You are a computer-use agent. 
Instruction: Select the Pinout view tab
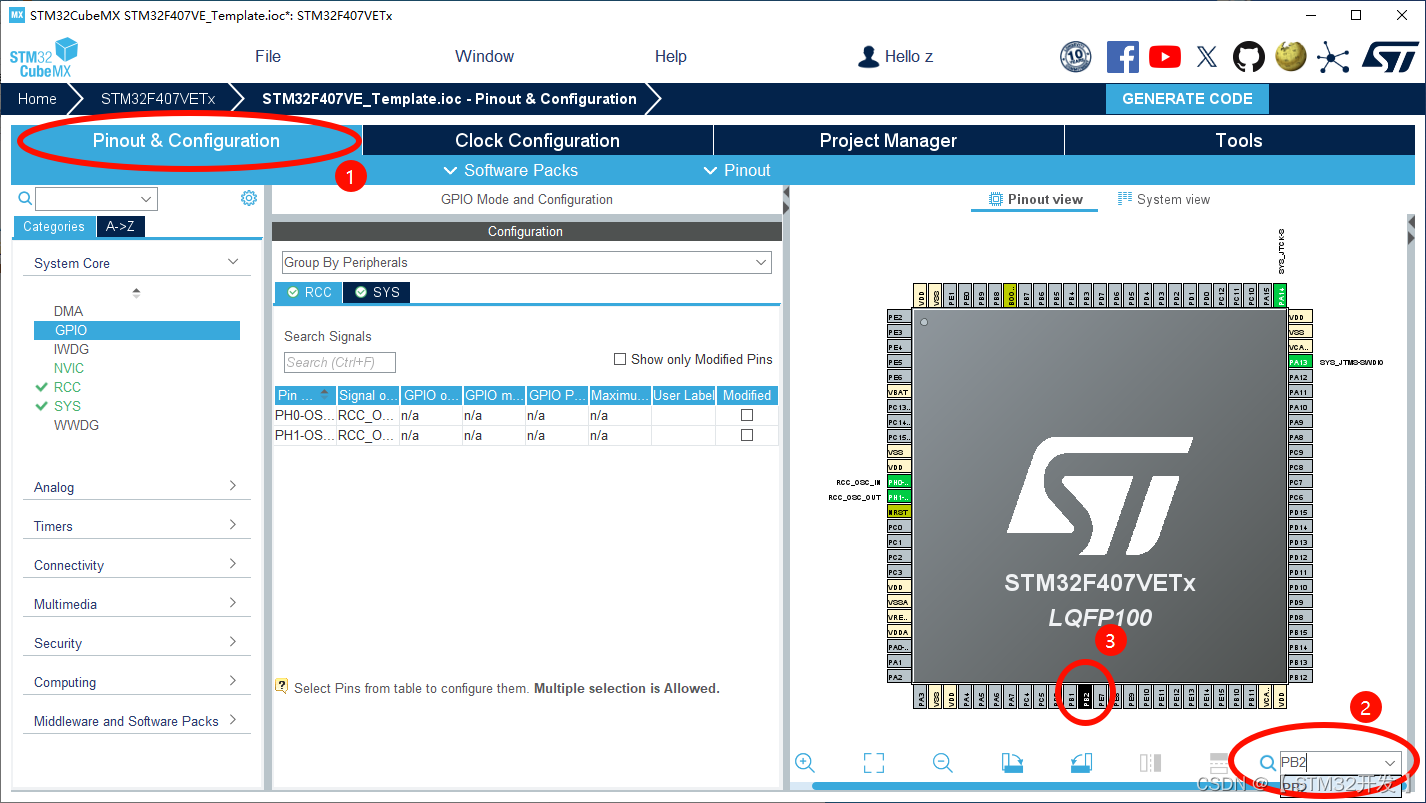click(x=1035, y=199)
